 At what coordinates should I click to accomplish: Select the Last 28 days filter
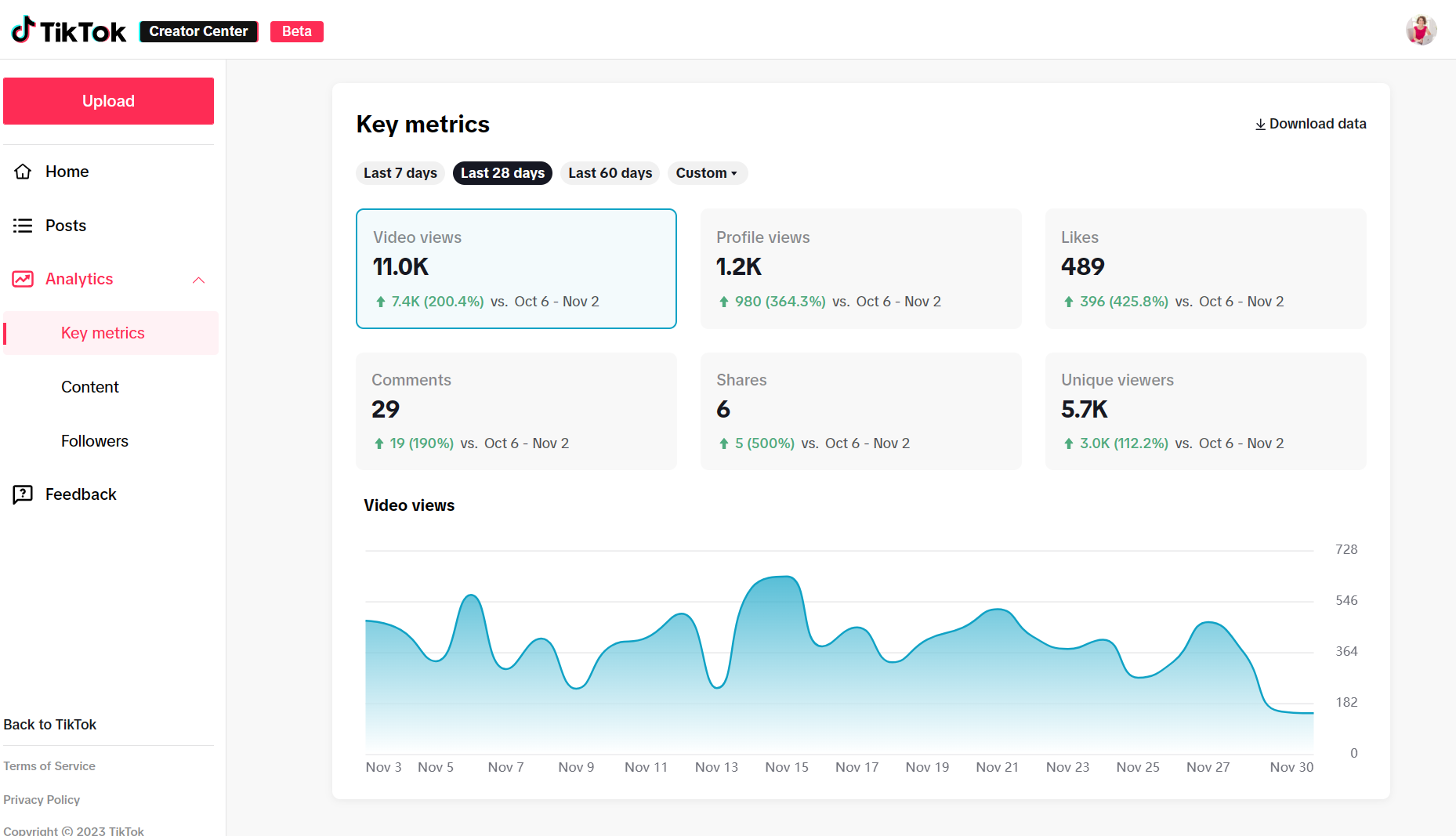tap(502, 173)
